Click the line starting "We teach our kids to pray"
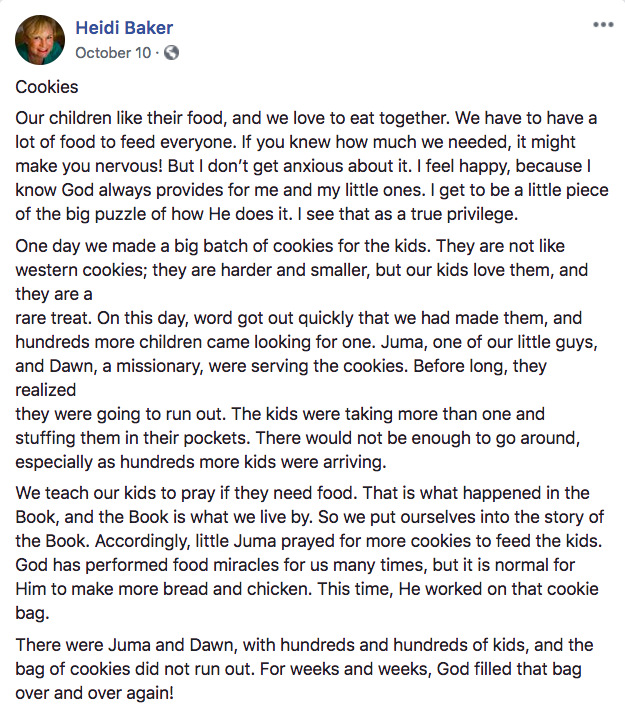 [x=303, y=494]
